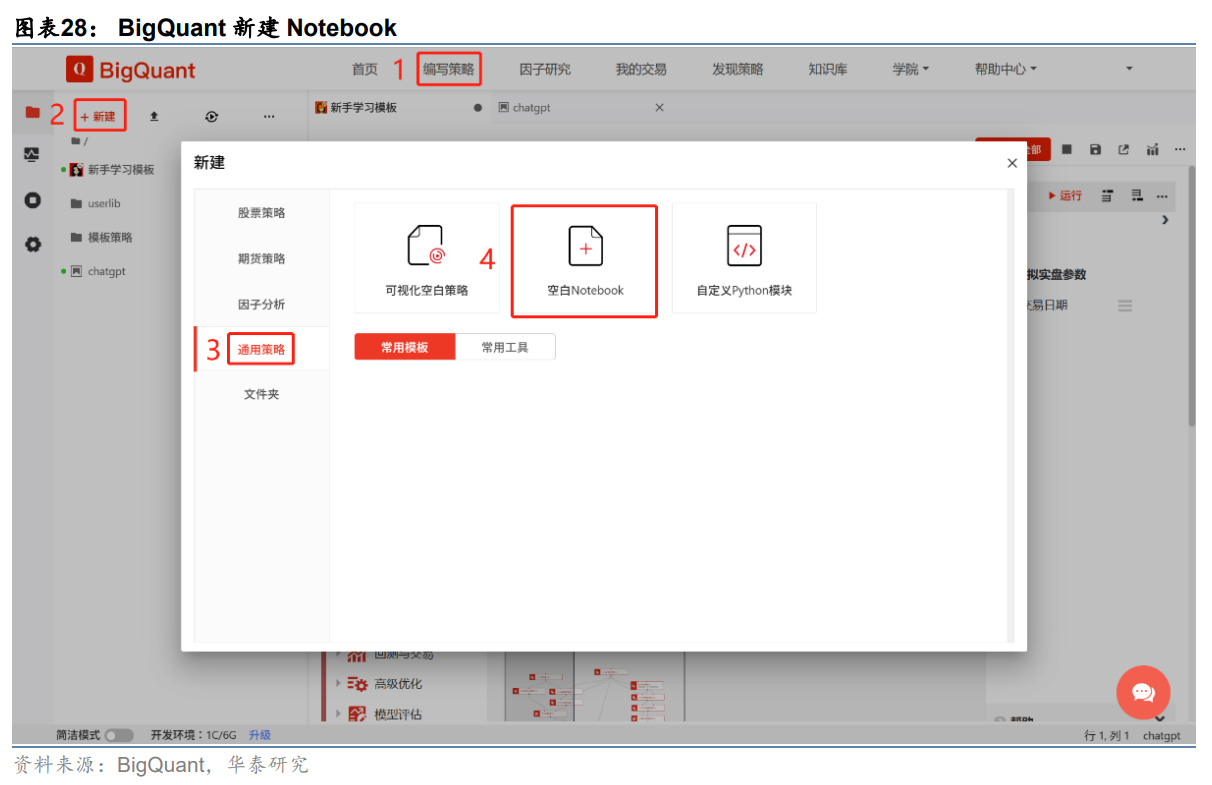Screen dimensions: 1212x785
Task: Click the stop-circle icon in the left sidebar
Action: tap(32, 200)
